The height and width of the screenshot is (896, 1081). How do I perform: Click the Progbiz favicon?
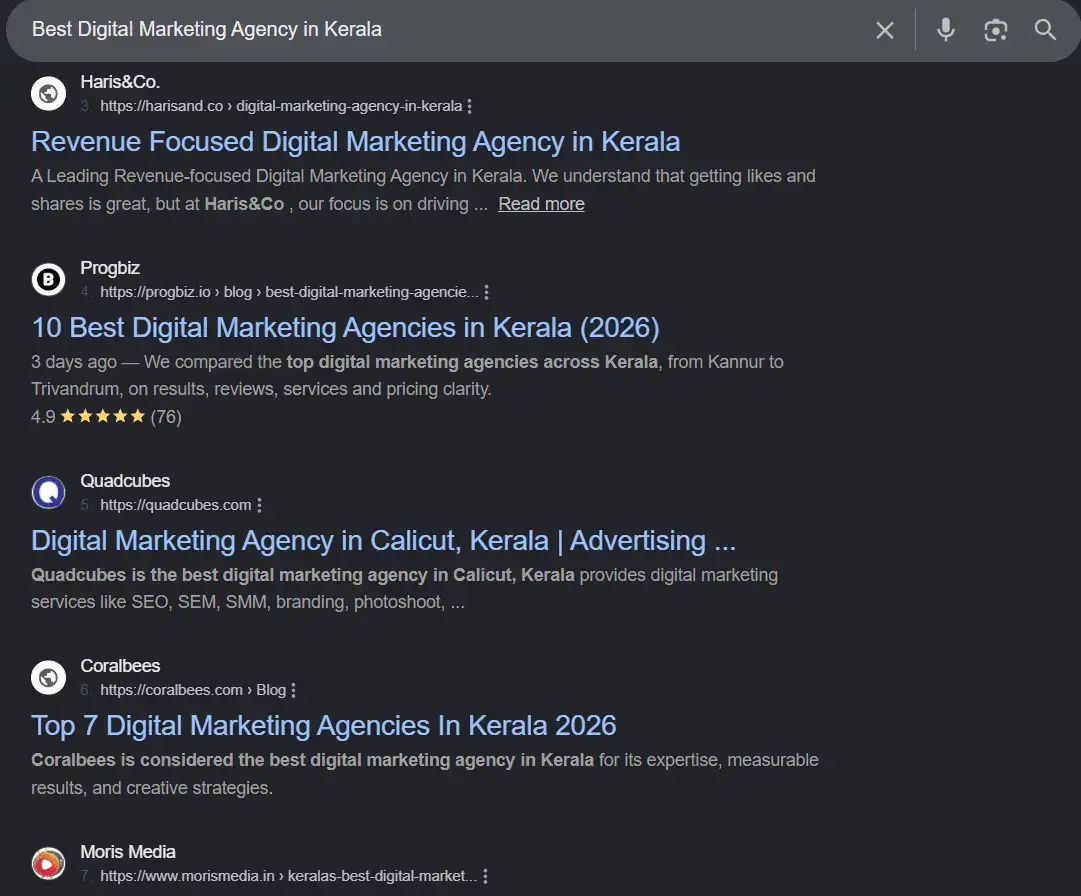tap(48, 279)
